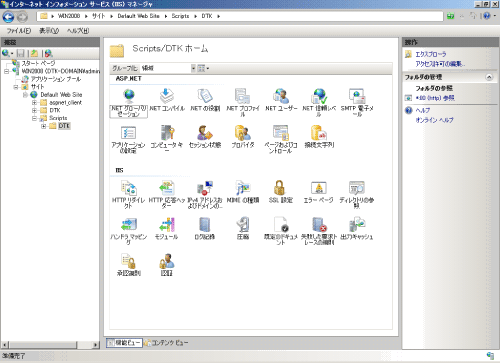Screen dimensions: 500x363
Task: Click the connections pane horizontal scrollbar
Action: point(50,345)
